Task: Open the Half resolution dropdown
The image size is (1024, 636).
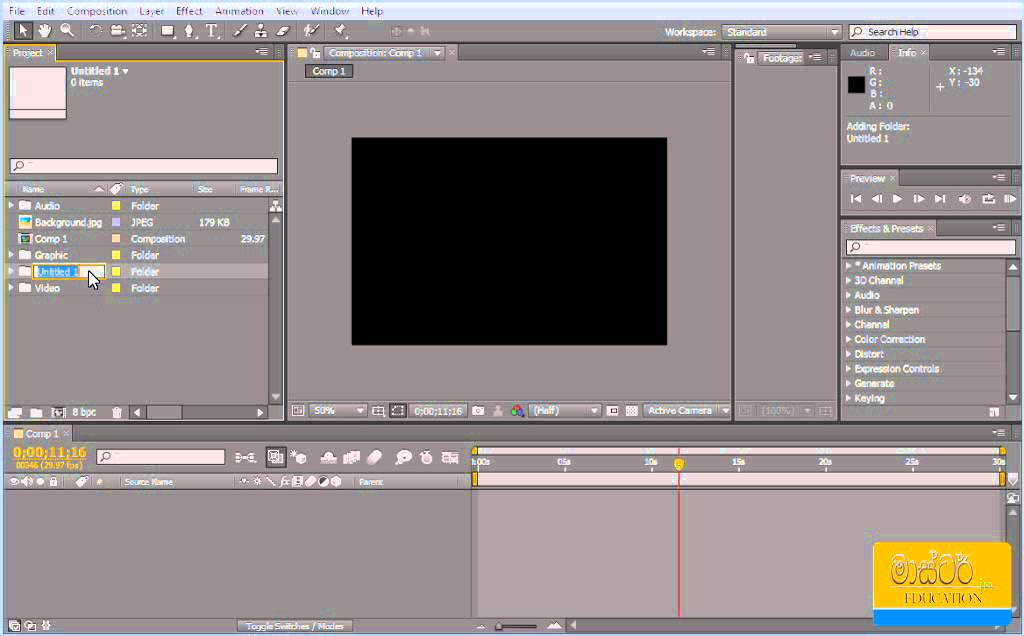Action: [x=564, y=411]
